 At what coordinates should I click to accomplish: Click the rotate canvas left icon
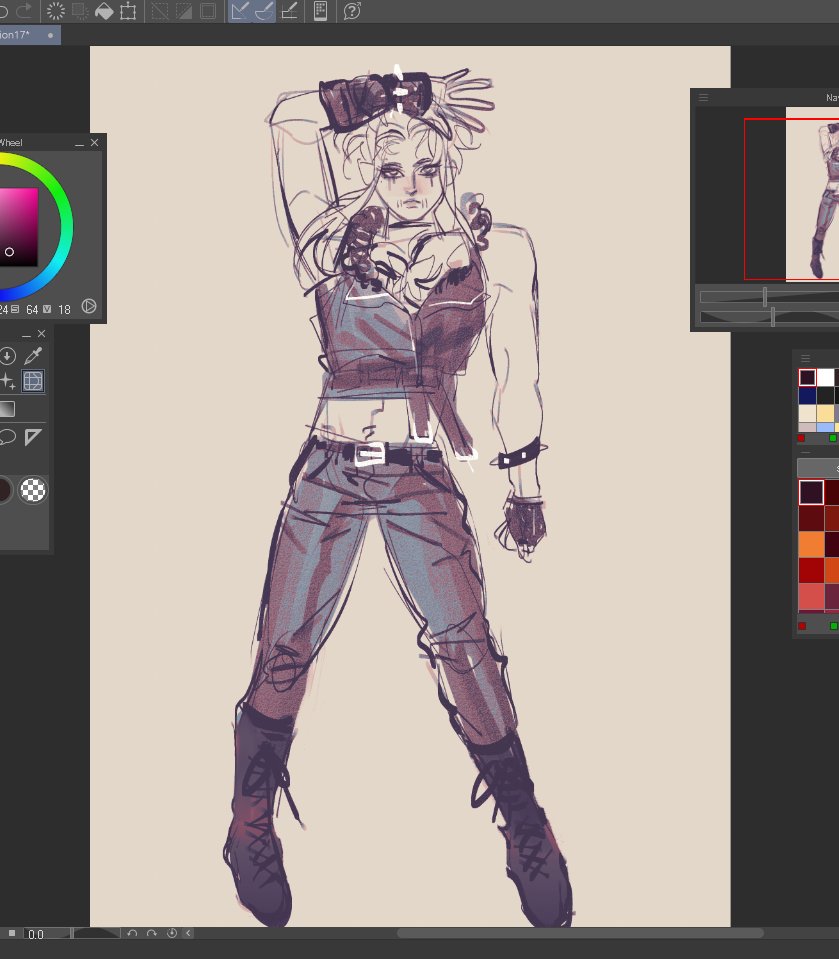point(132,933)
